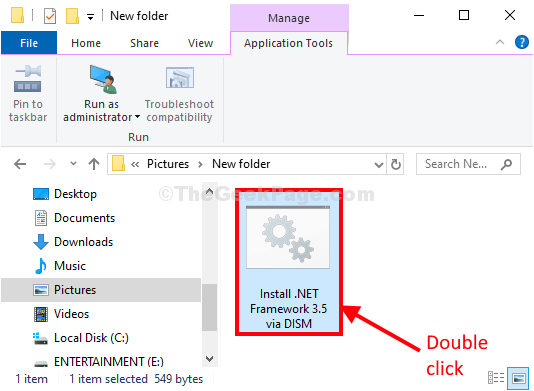
Task: Click the Manage contextual tab header
Action: 289,18
